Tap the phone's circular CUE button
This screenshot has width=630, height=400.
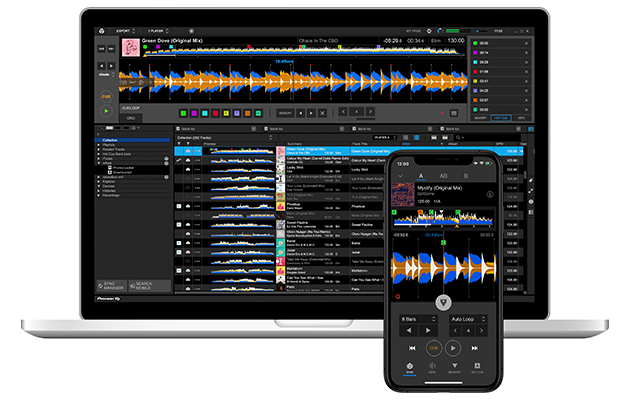(433, 349)
